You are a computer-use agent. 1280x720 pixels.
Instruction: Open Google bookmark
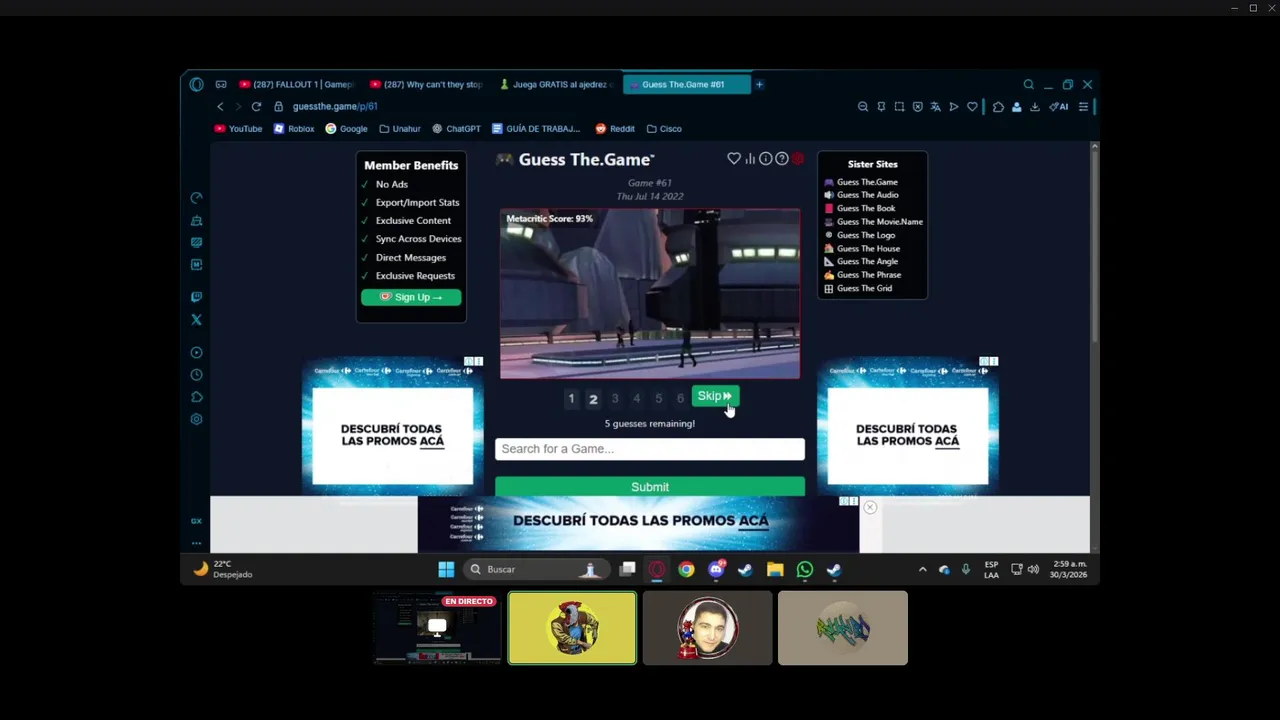346,128
